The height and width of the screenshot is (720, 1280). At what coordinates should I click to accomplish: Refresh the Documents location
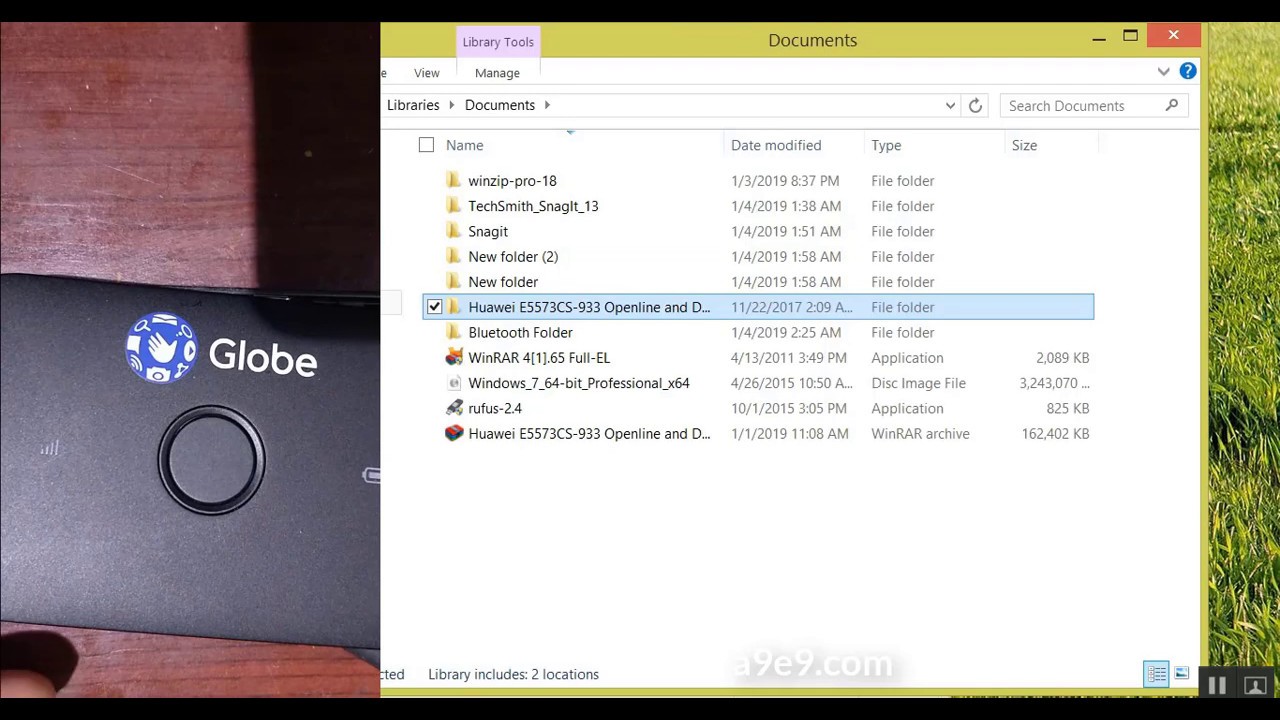pyautogui.click(x=975, y=105)
